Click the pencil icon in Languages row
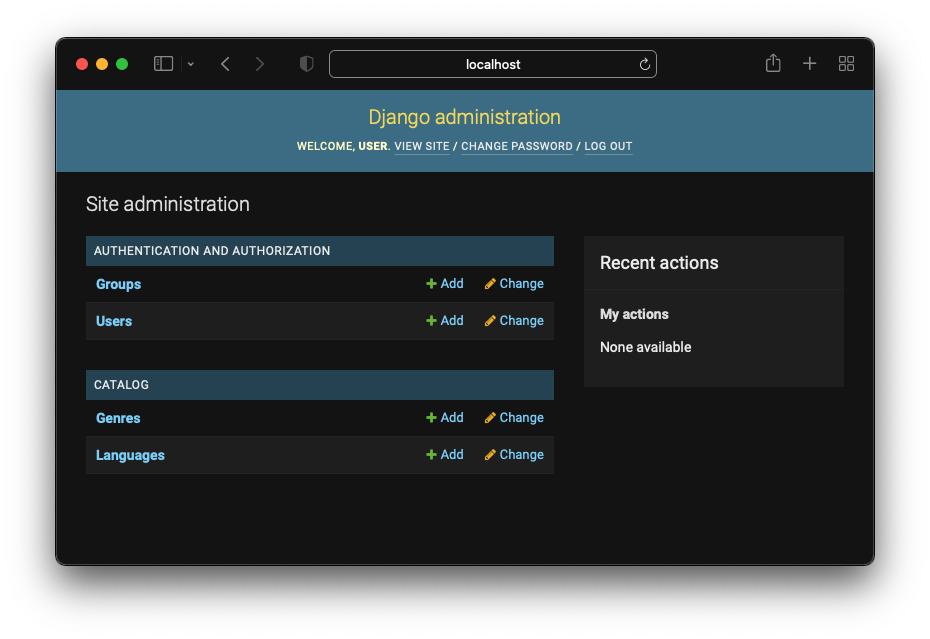Image resolution: width=930 pixels, height=639 pixels. [x=490, y=454]
